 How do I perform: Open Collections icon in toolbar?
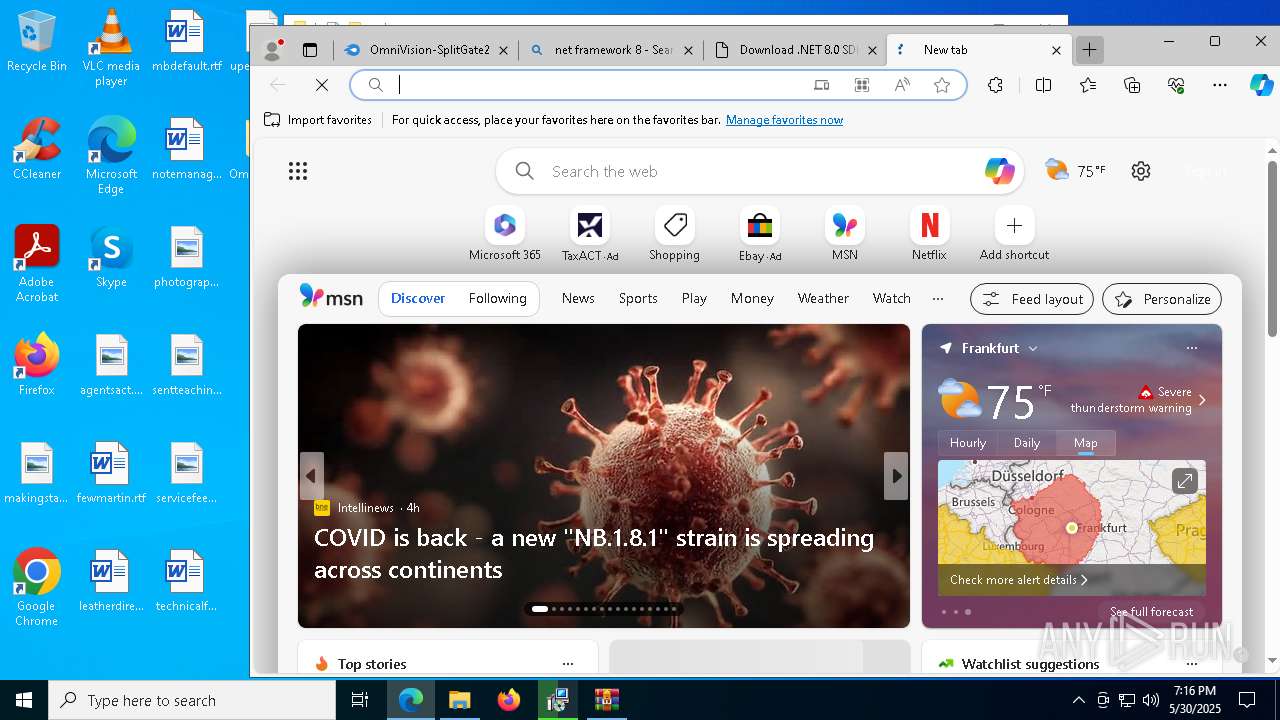1132,85
